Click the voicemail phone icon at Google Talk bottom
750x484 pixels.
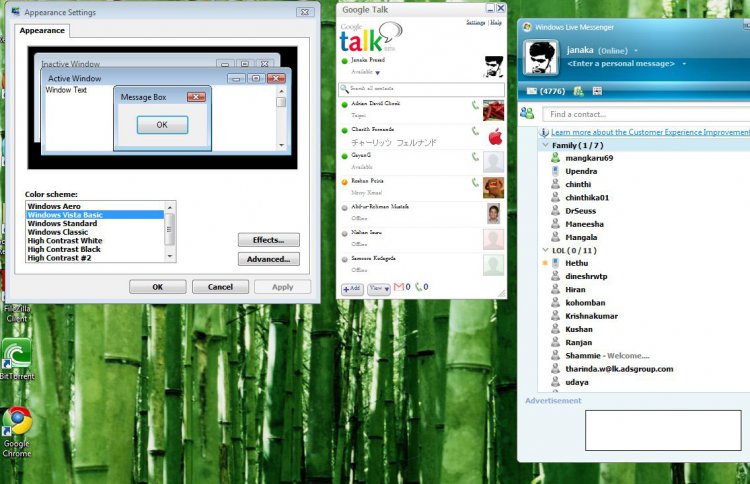(x=419, y=287)
